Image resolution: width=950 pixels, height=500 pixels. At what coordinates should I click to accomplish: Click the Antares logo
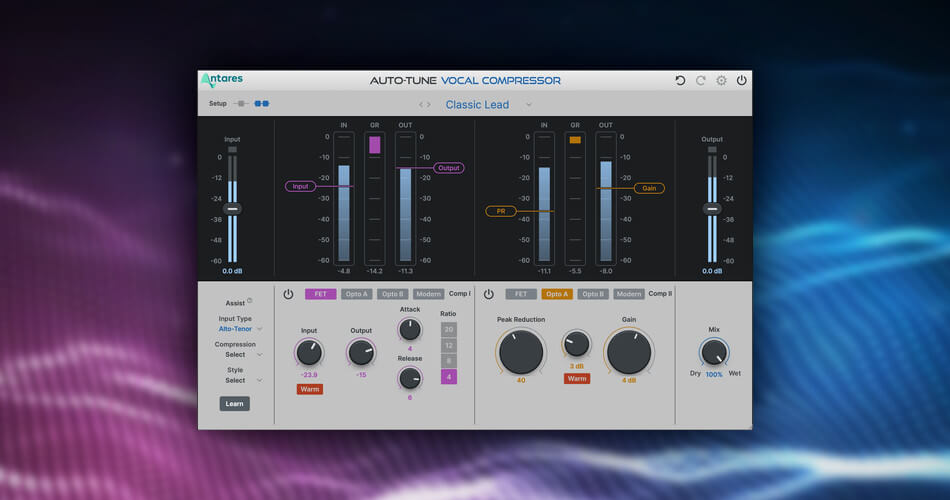tap(222, 79)
